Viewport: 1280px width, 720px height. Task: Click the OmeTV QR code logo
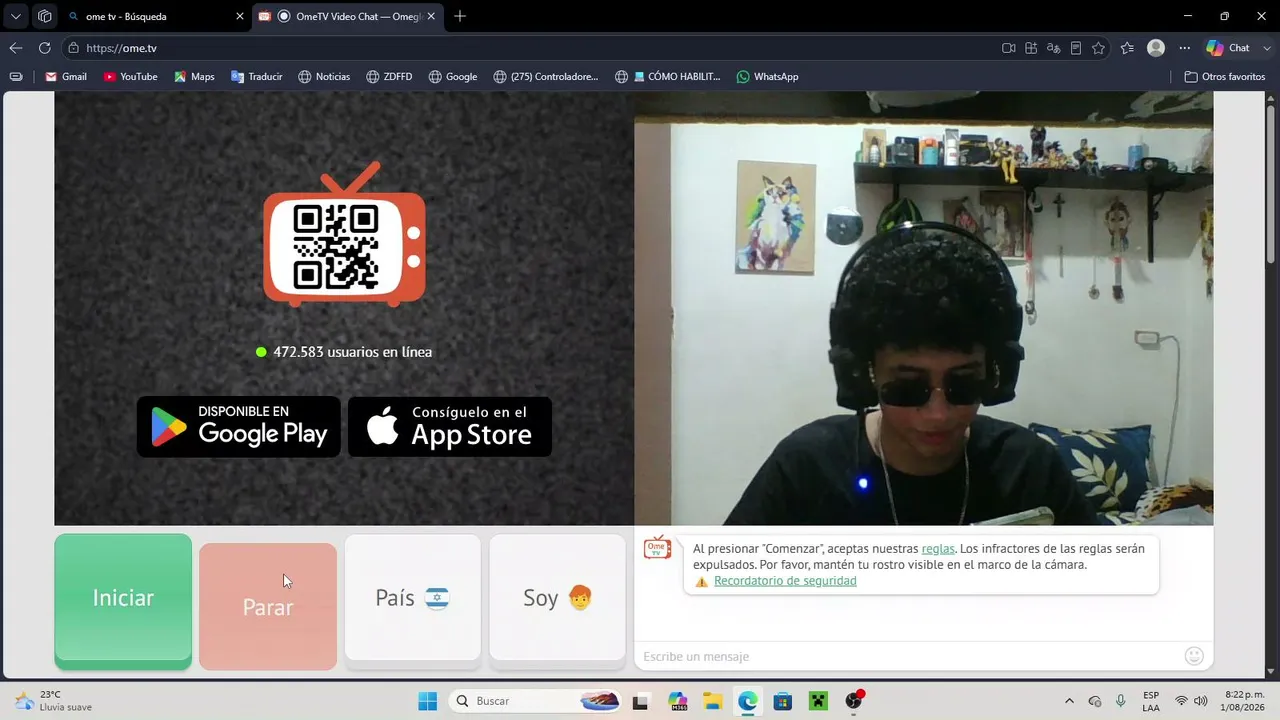344,234
